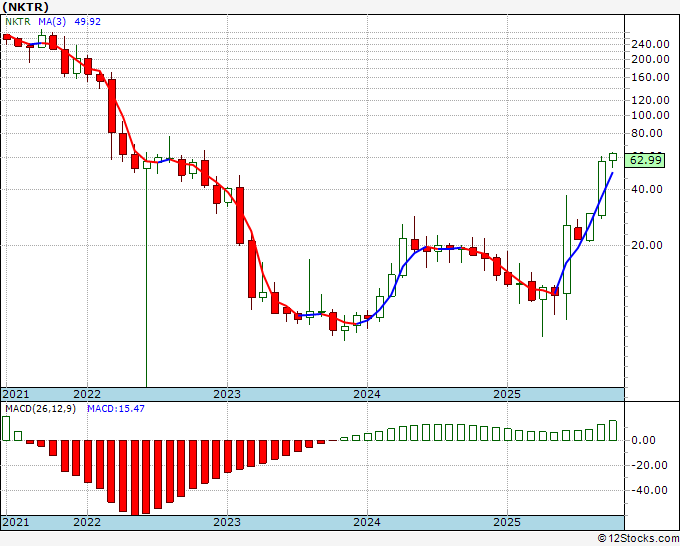This screenshot has height=546, width=680.
Task: Click 2023 on the price chart timeline
Action: click(x=227, y=394)
